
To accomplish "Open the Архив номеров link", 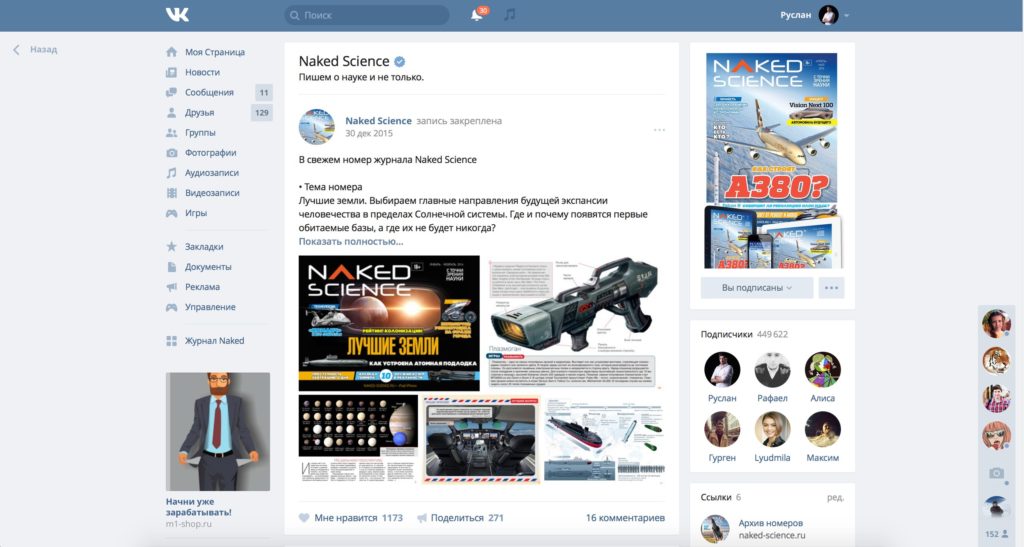I will [771, 524].
